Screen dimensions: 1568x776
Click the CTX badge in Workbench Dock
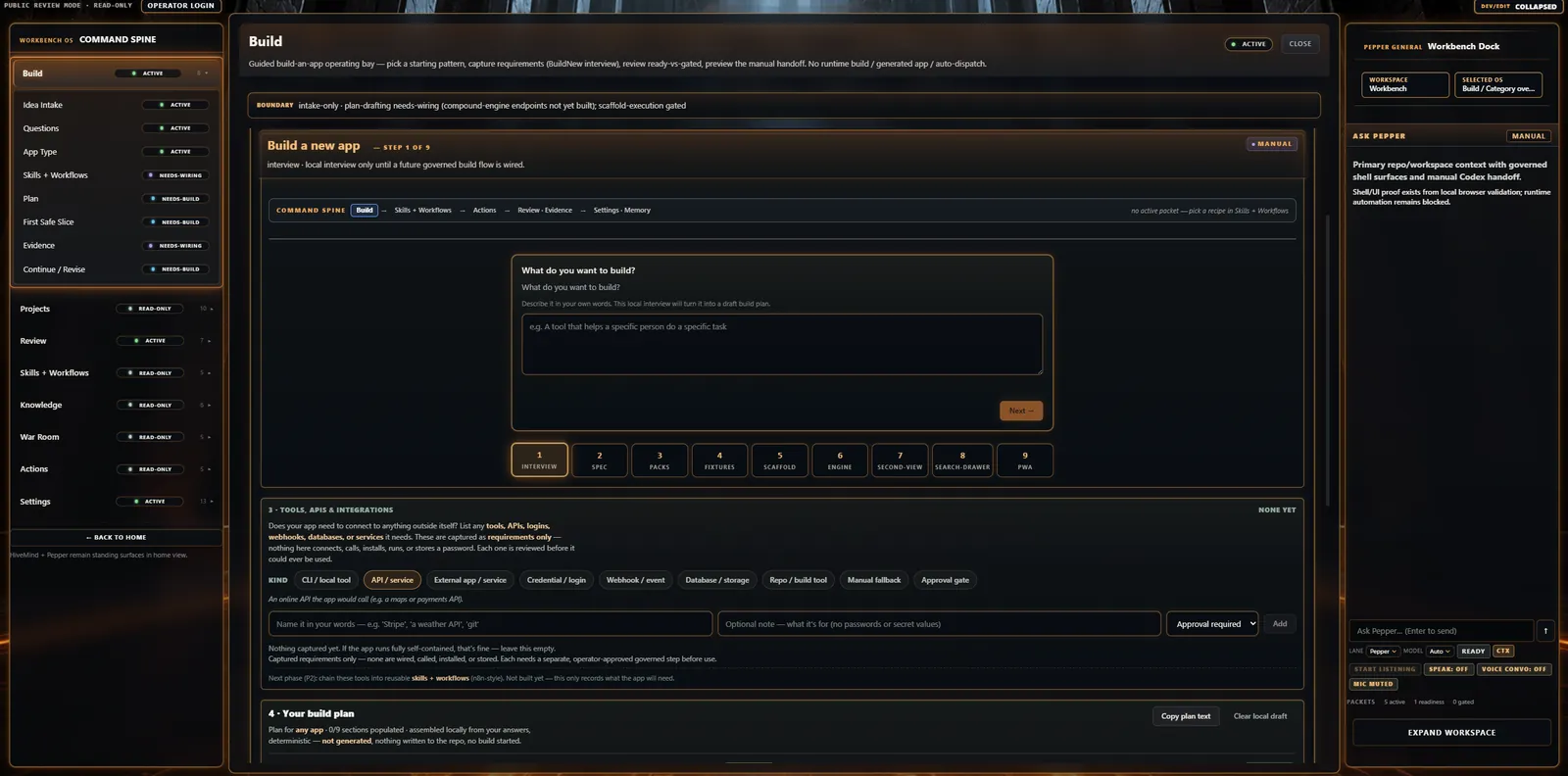click(1502, 652)
